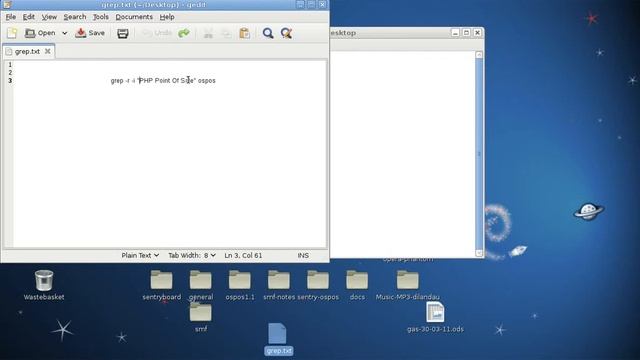Click the Copy icon in toolbar
Screen dimensions: 640x360
(x=226, y=33)
